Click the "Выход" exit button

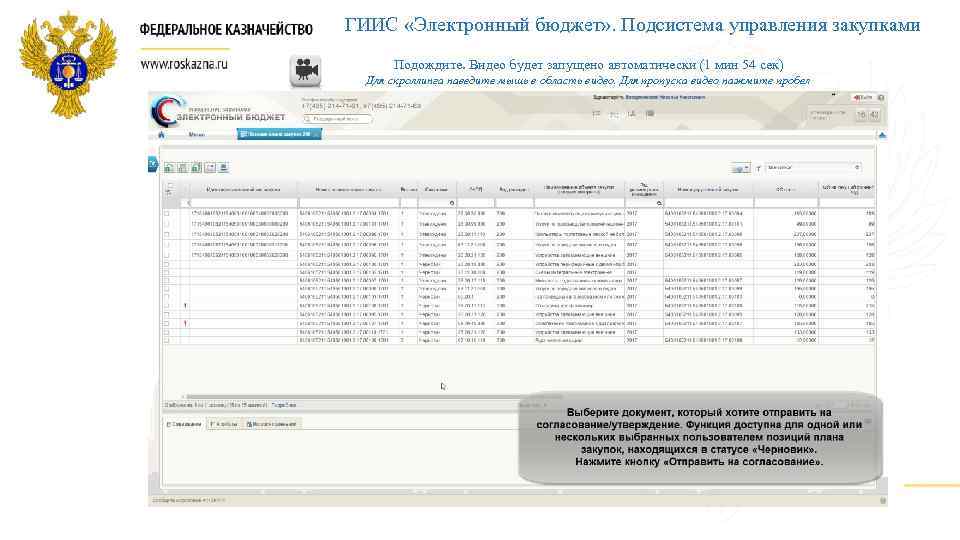pyautogui.click(x=863, y=97)
